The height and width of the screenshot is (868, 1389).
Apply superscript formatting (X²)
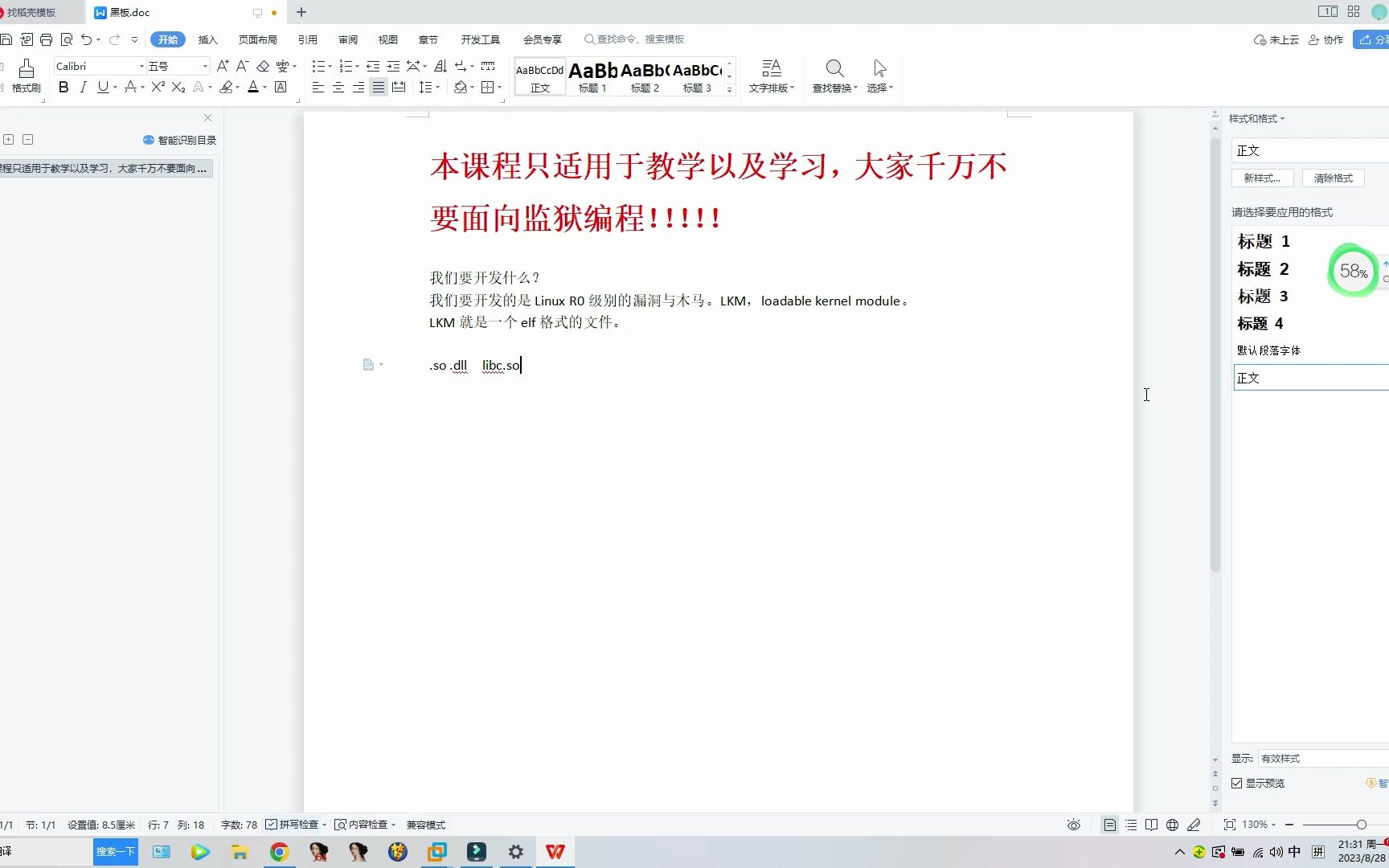click(x=158, y=87)
